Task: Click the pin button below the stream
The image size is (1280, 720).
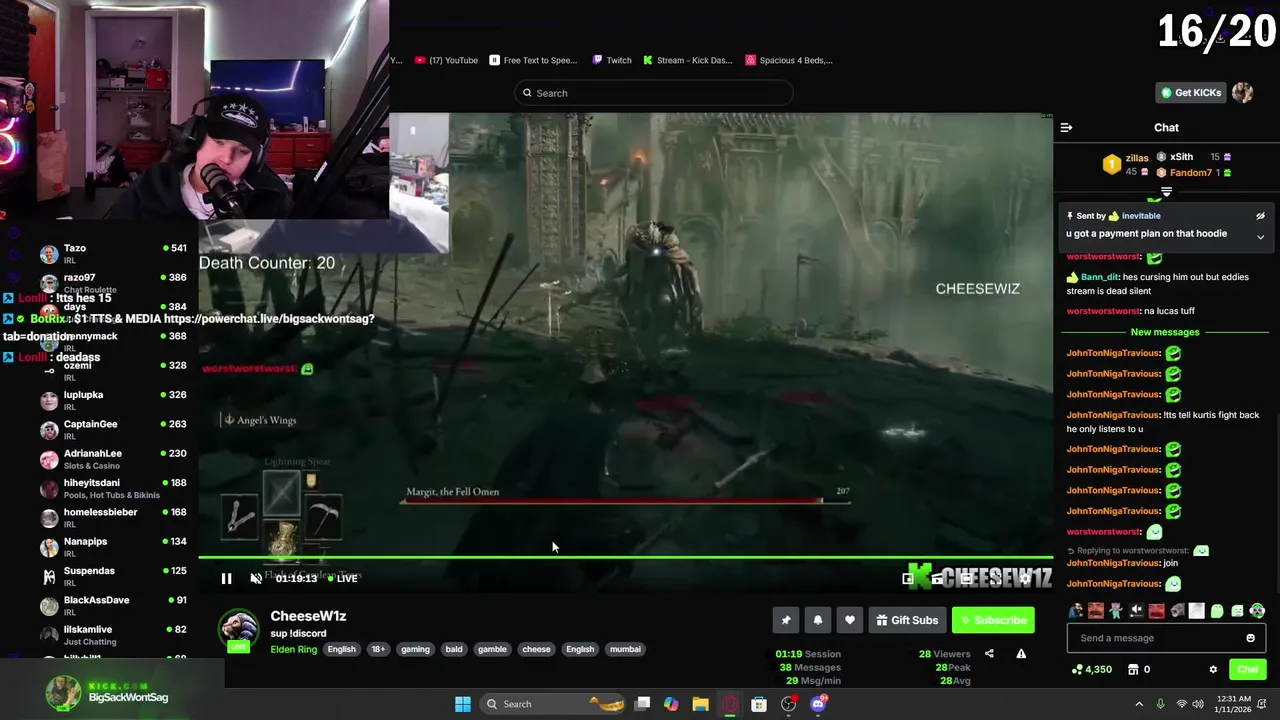Action: click(786, 620)
